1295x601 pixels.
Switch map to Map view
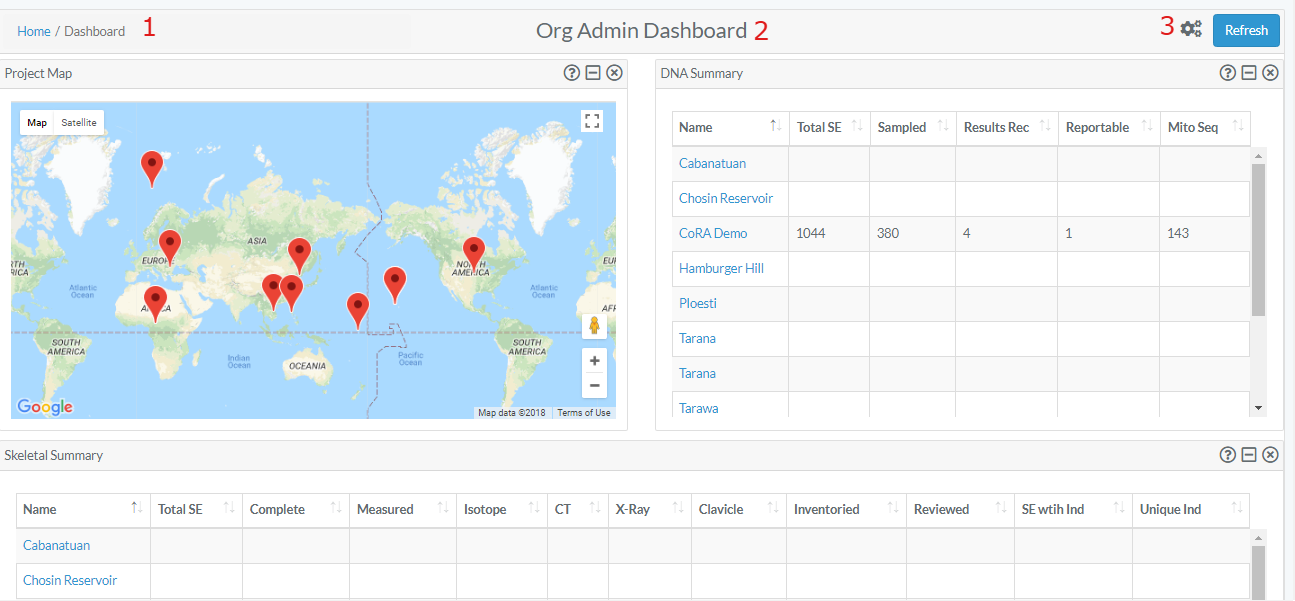(37, 123)
